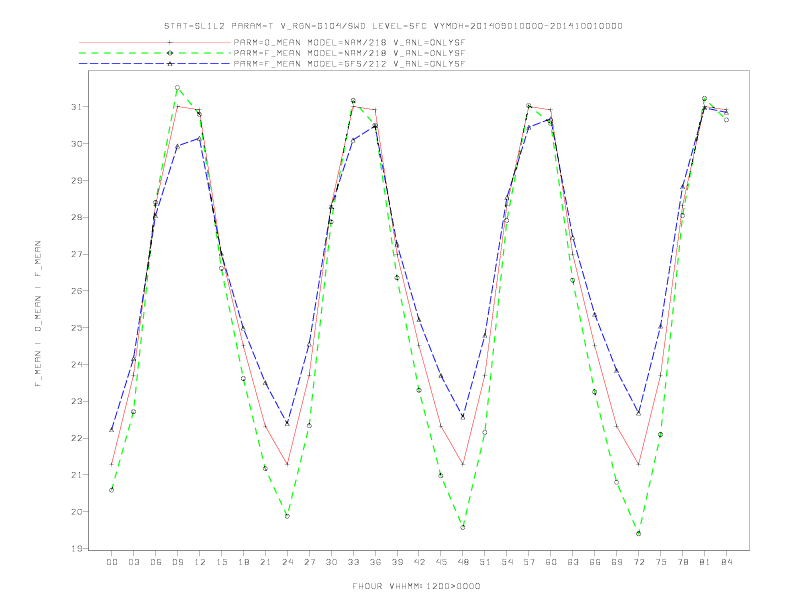
Task: Click the x-axis tick label 72
Action: (638, 562)
